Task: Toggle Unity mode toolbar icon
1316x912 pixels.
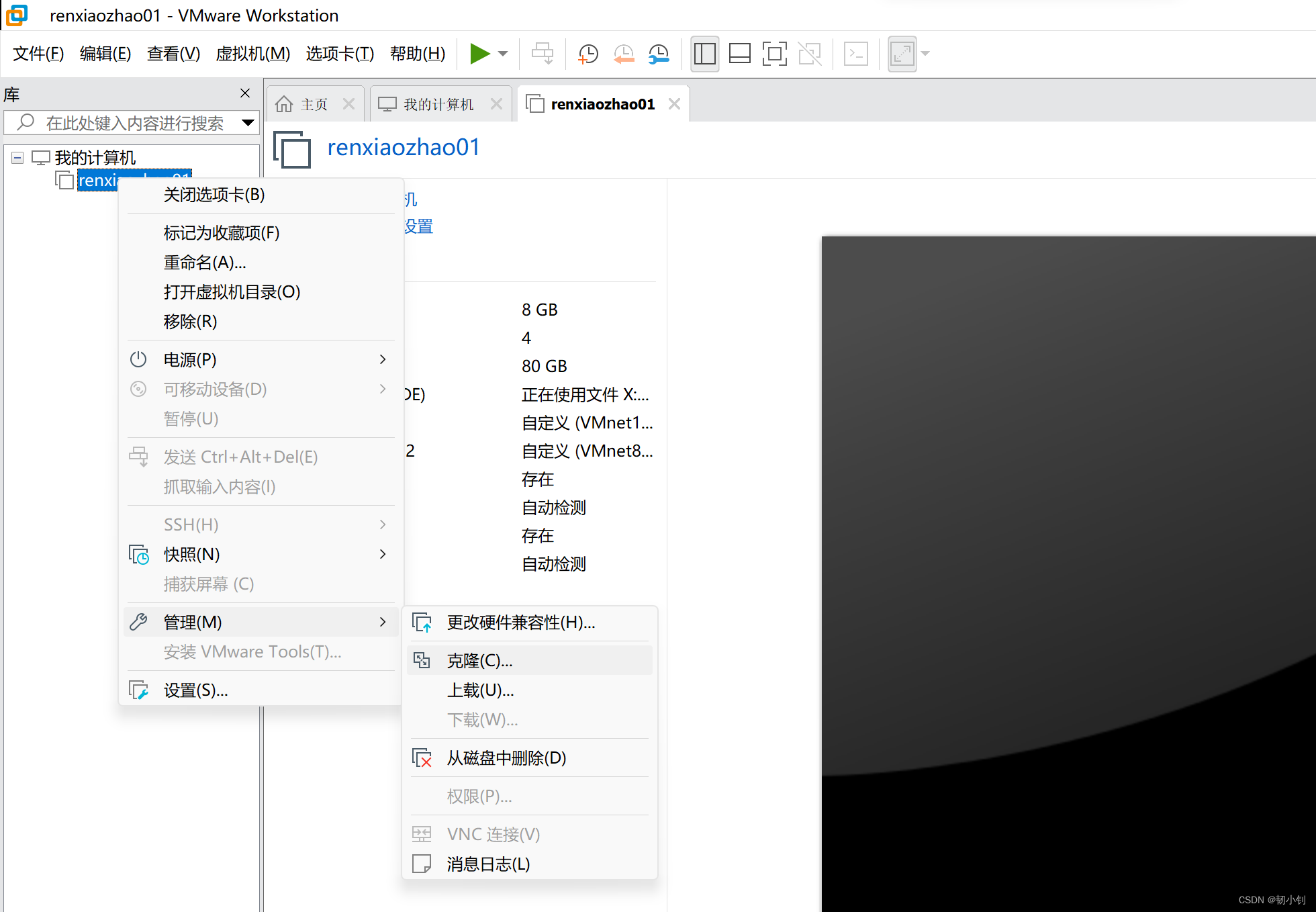Action: [810, 54]
